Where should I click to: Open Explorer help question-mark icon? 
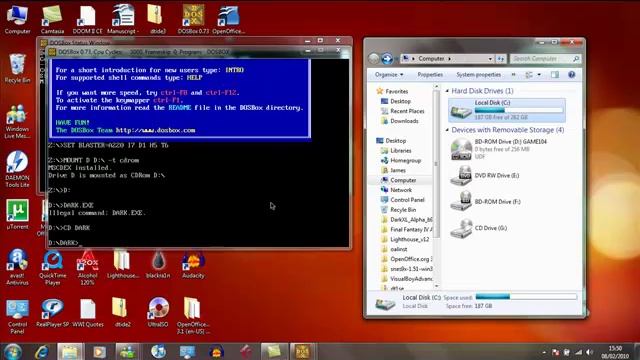coord(571,75)
